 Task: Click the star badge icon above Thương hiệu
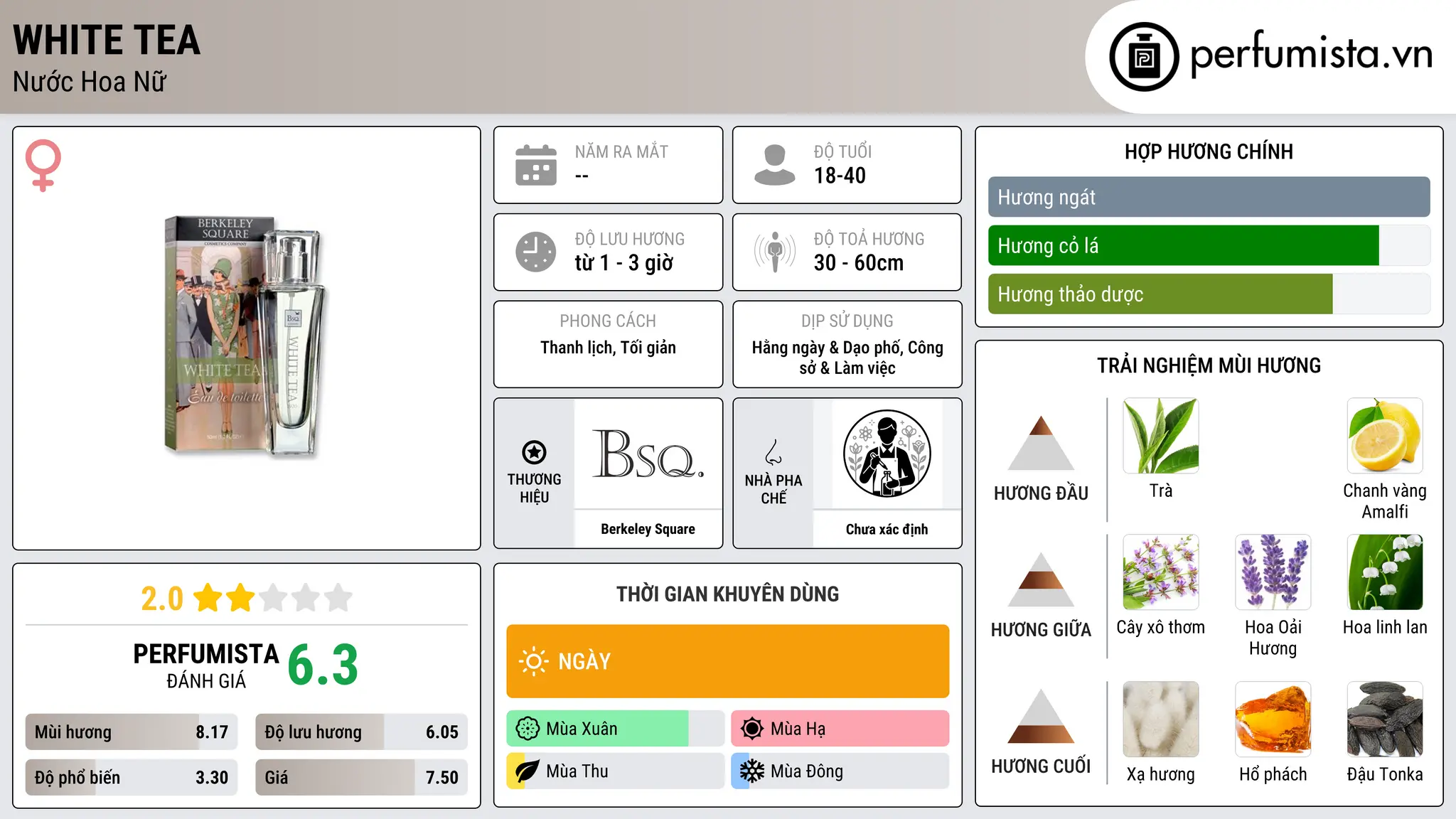coord(534,452)
